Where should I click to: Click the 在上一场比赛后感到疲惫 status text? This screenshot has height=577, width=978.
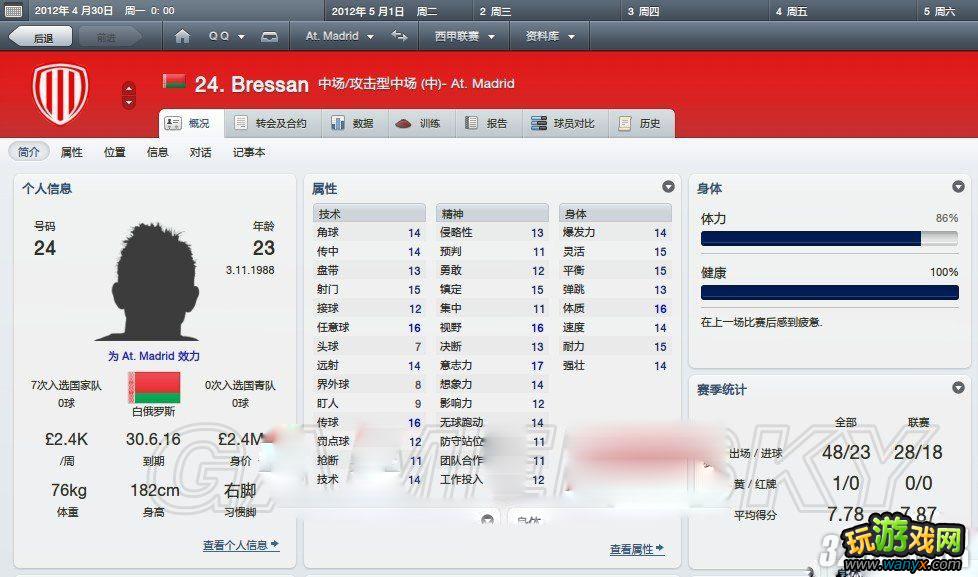click(762, 322)
